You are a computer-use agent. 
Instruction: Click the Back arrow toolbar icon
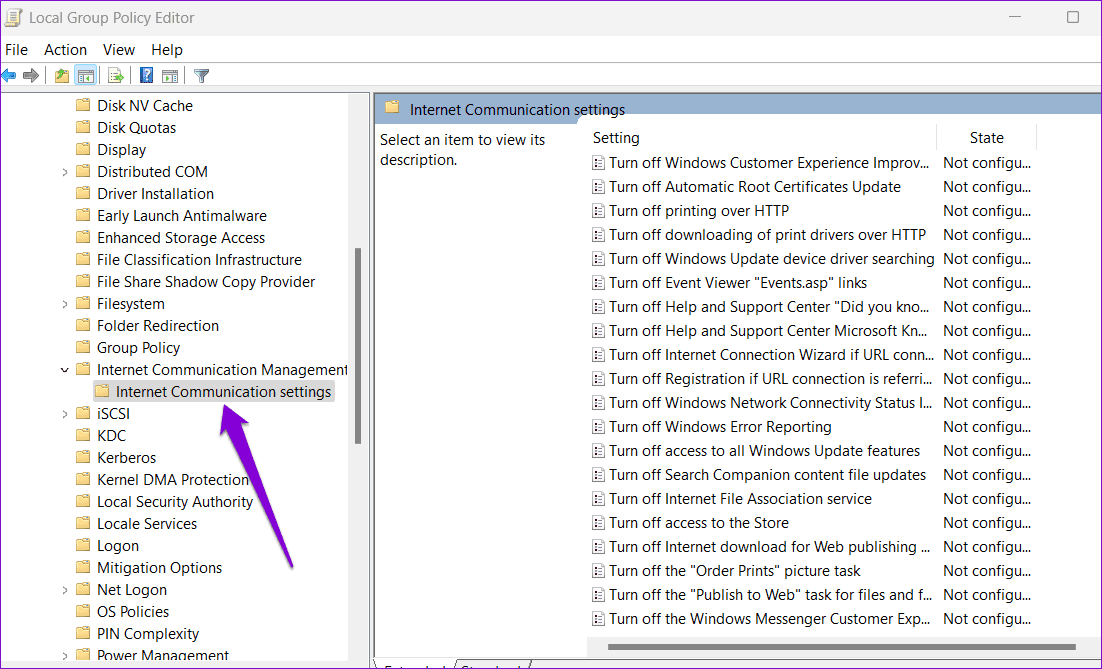click(8, 75)
